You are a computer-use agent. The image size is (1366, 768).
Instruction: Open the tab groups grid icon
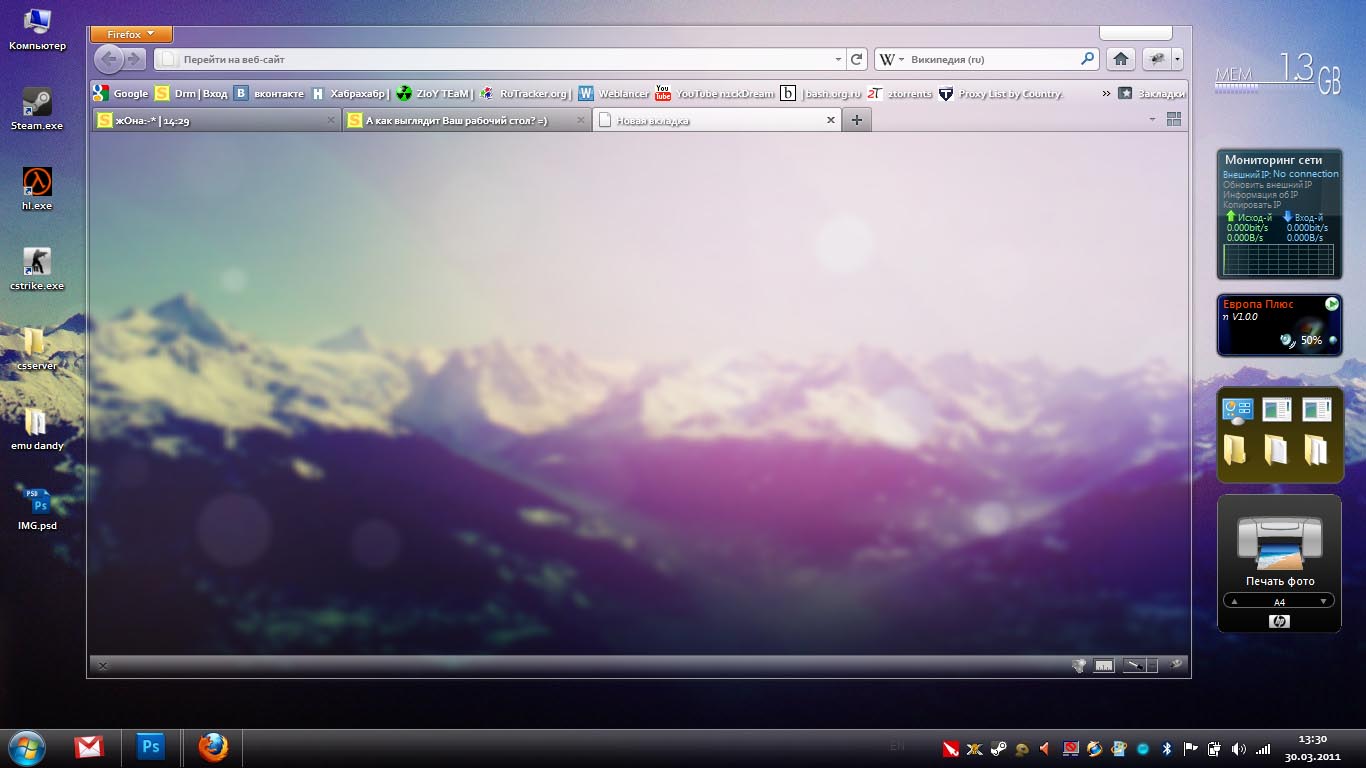(x=1174, y=119)
